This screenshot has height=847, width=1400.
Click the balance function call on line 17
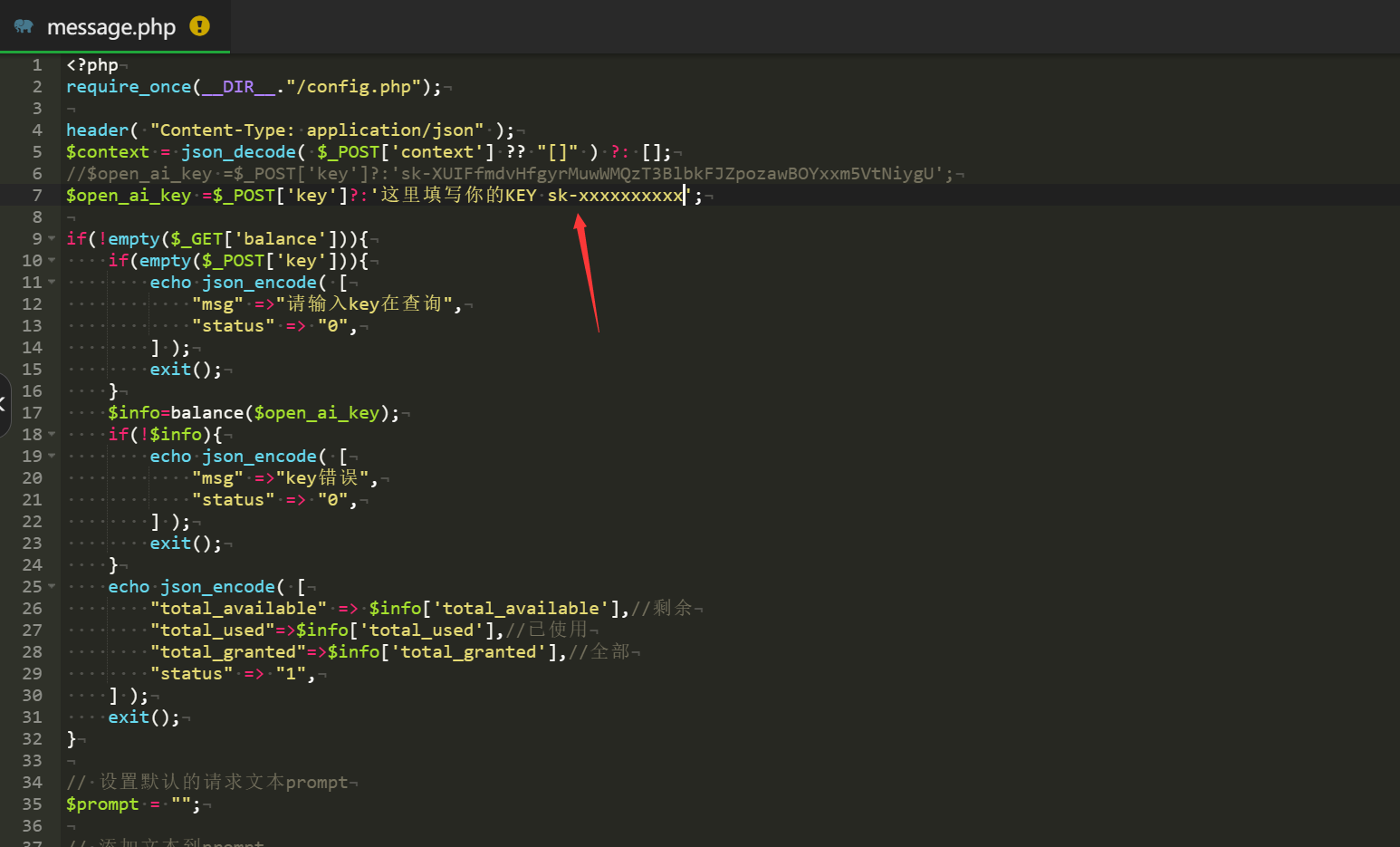click(x=206, y=412)
